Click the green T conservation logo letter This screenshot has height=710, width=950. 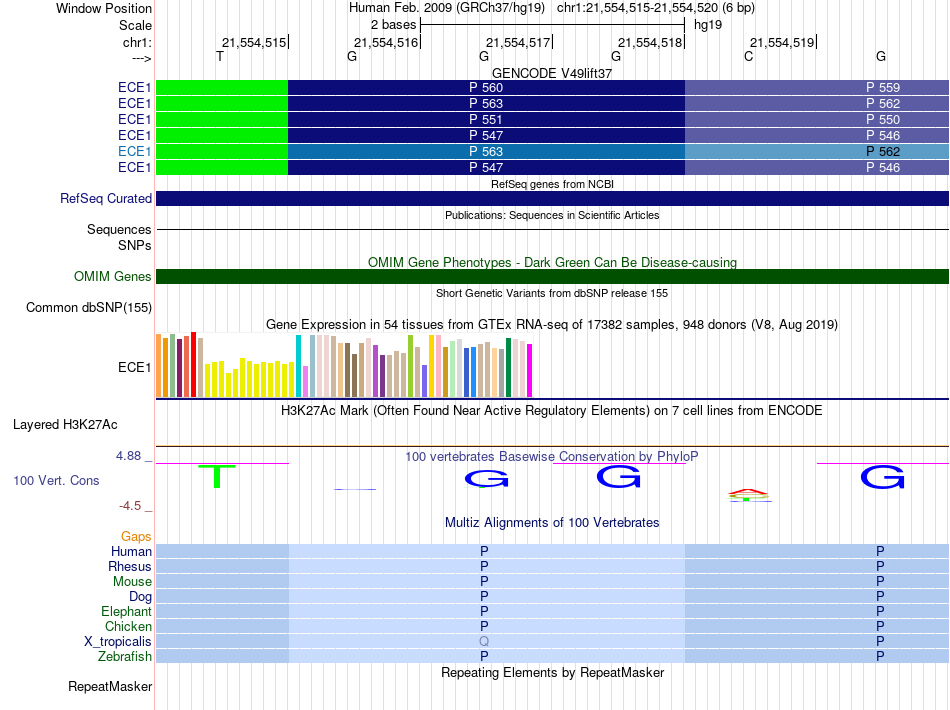click(x=217, y=476)
